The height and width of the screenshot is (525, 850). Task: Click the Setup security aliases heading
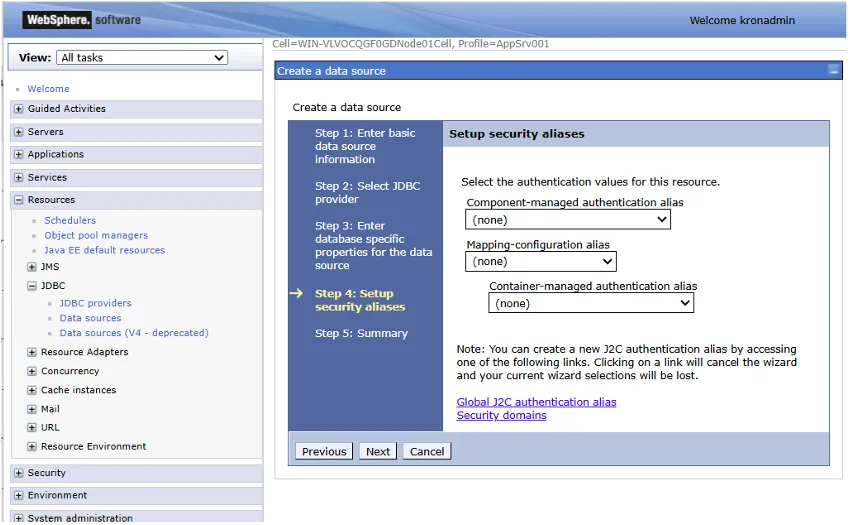517,134
